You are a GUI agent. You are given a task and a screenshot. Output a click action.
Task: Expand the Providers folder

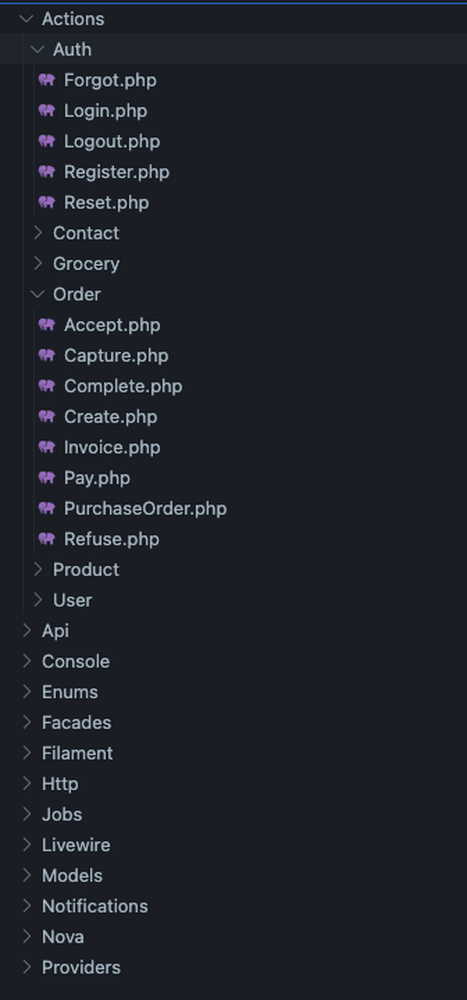coord(27,967)
